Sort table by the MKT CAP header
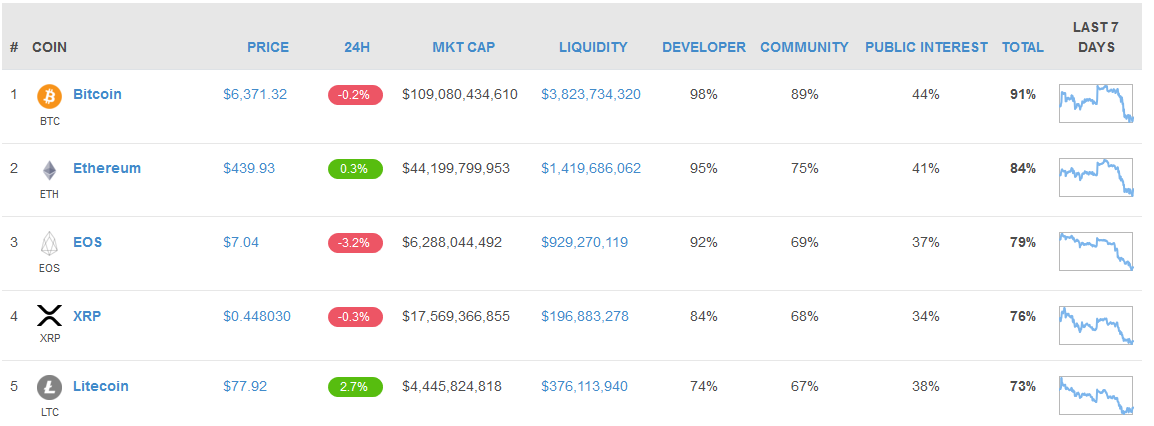Screen dimensions: 1154x426 point(464,47)
